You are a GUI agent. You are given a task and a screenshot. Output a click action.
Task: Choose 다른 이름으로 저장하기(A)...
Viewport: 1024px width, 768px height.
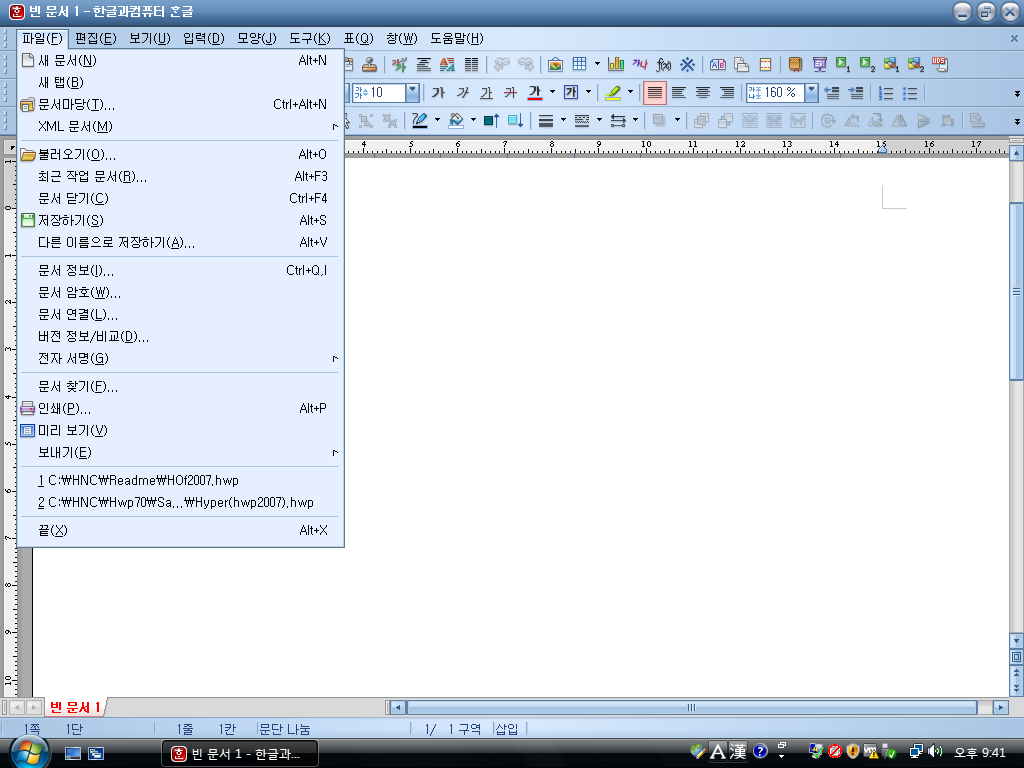point(180,243)
